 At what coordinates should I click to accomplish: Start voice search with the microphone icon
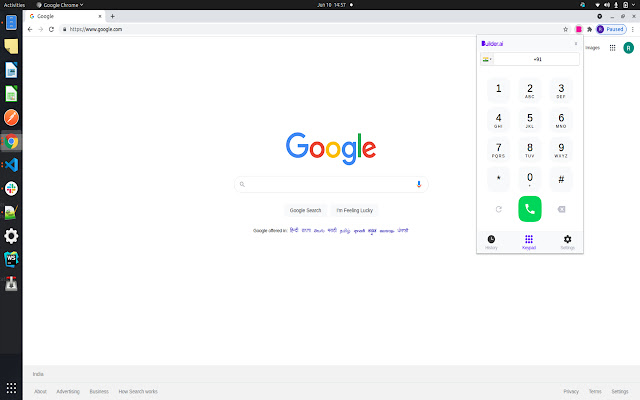pos(418,184)
